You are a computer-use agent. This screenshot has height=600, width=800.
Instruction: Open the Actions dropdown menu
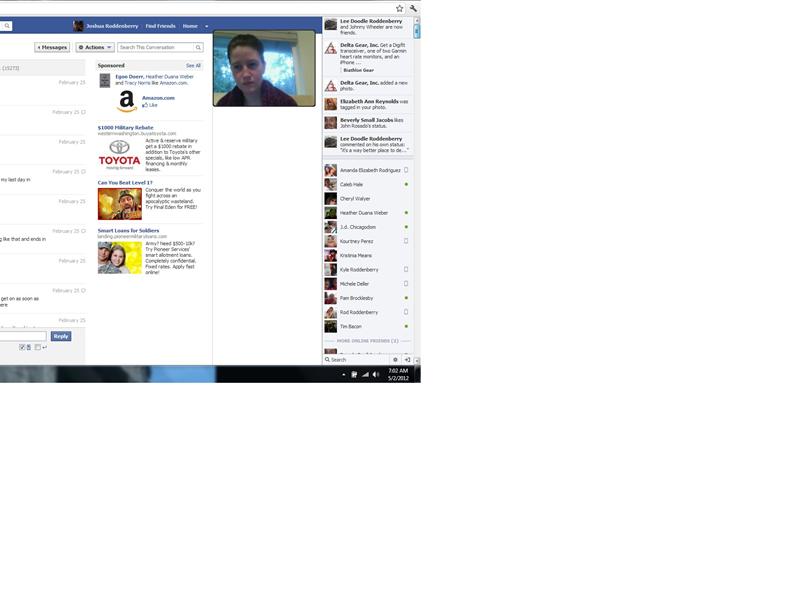93,45
